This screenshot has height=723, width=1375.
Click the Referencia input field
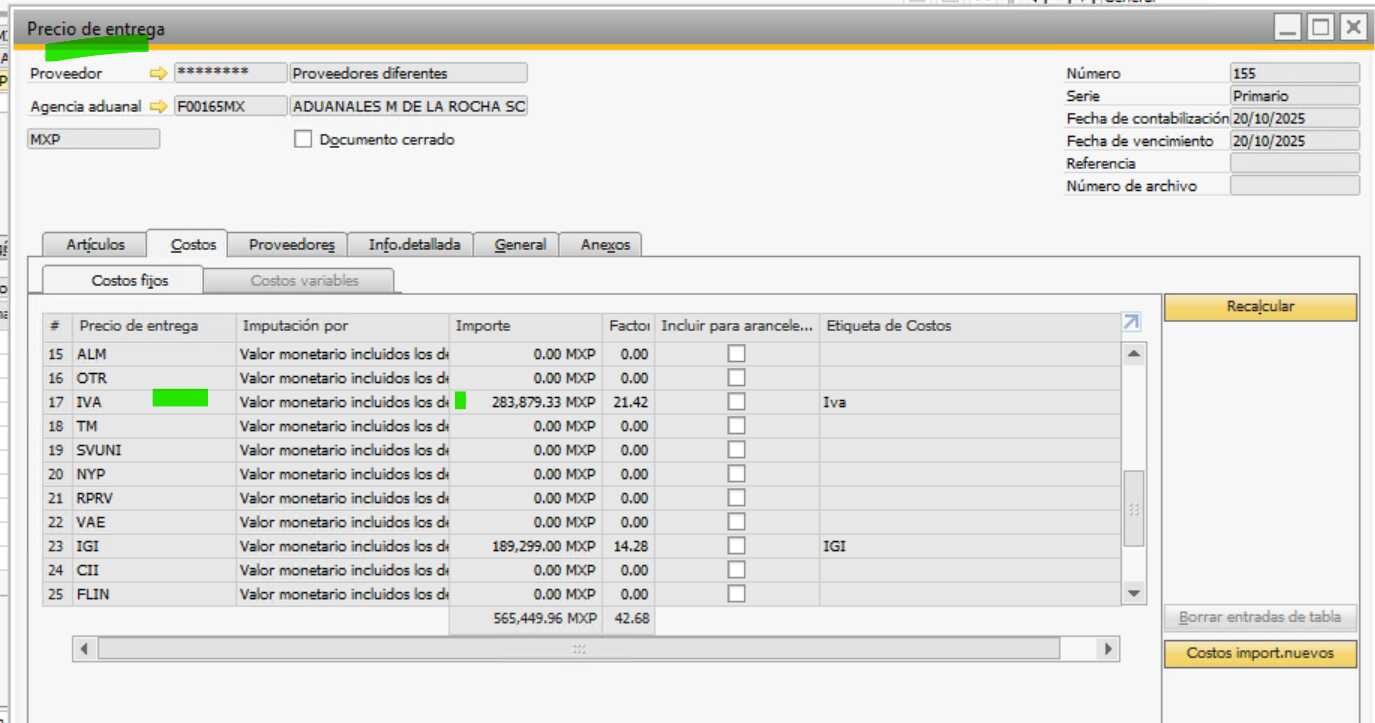pyautogui.click(x=1294, y=163)
